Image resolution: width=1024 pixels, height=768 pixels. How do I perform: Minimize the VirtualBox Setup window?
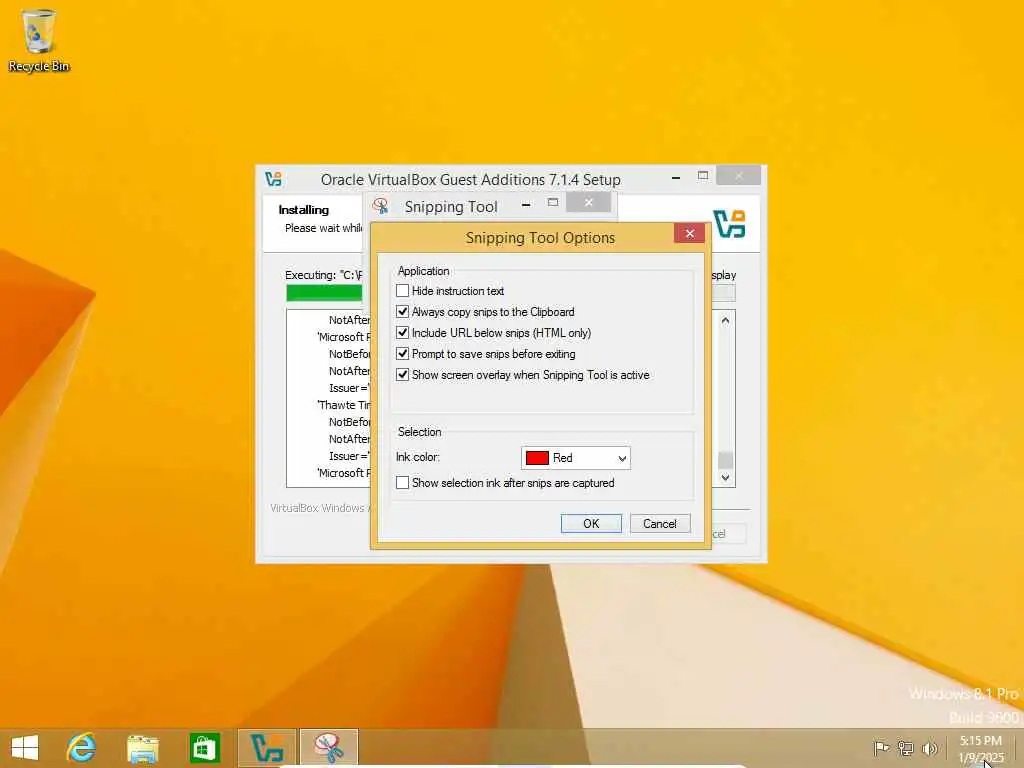(676, 177)
